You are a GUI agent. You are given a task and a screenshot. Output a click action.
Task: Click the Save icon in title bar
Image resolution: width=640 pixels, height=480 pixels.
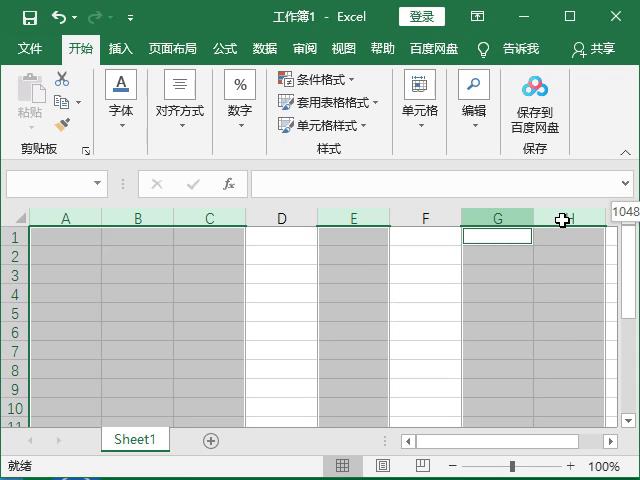pyautogui.click(x=29, y=17)
